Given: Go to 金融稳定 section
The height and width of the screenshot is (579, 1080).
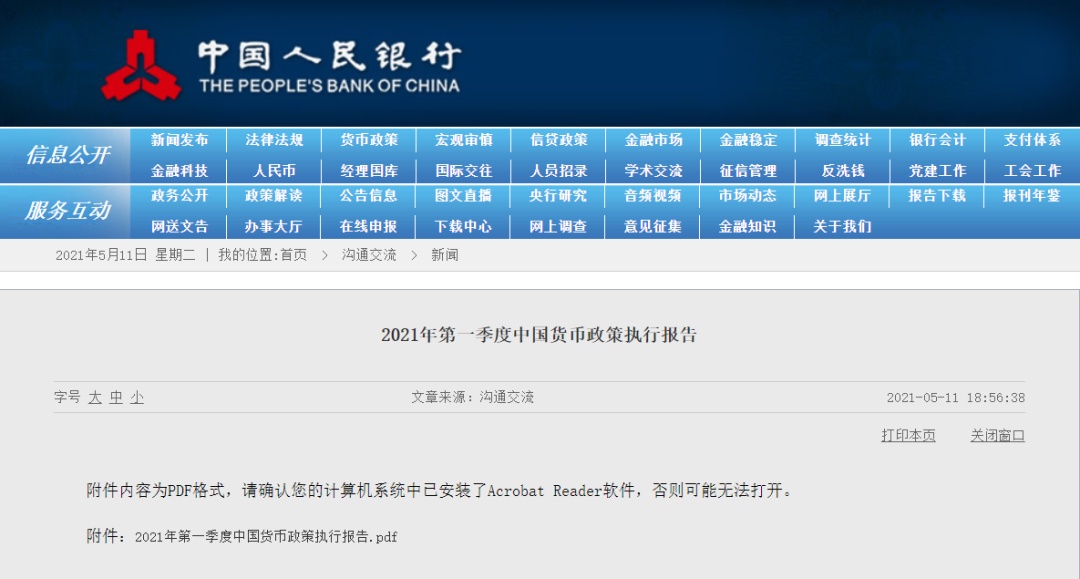Looking at the screenshot, I should 748,140.
